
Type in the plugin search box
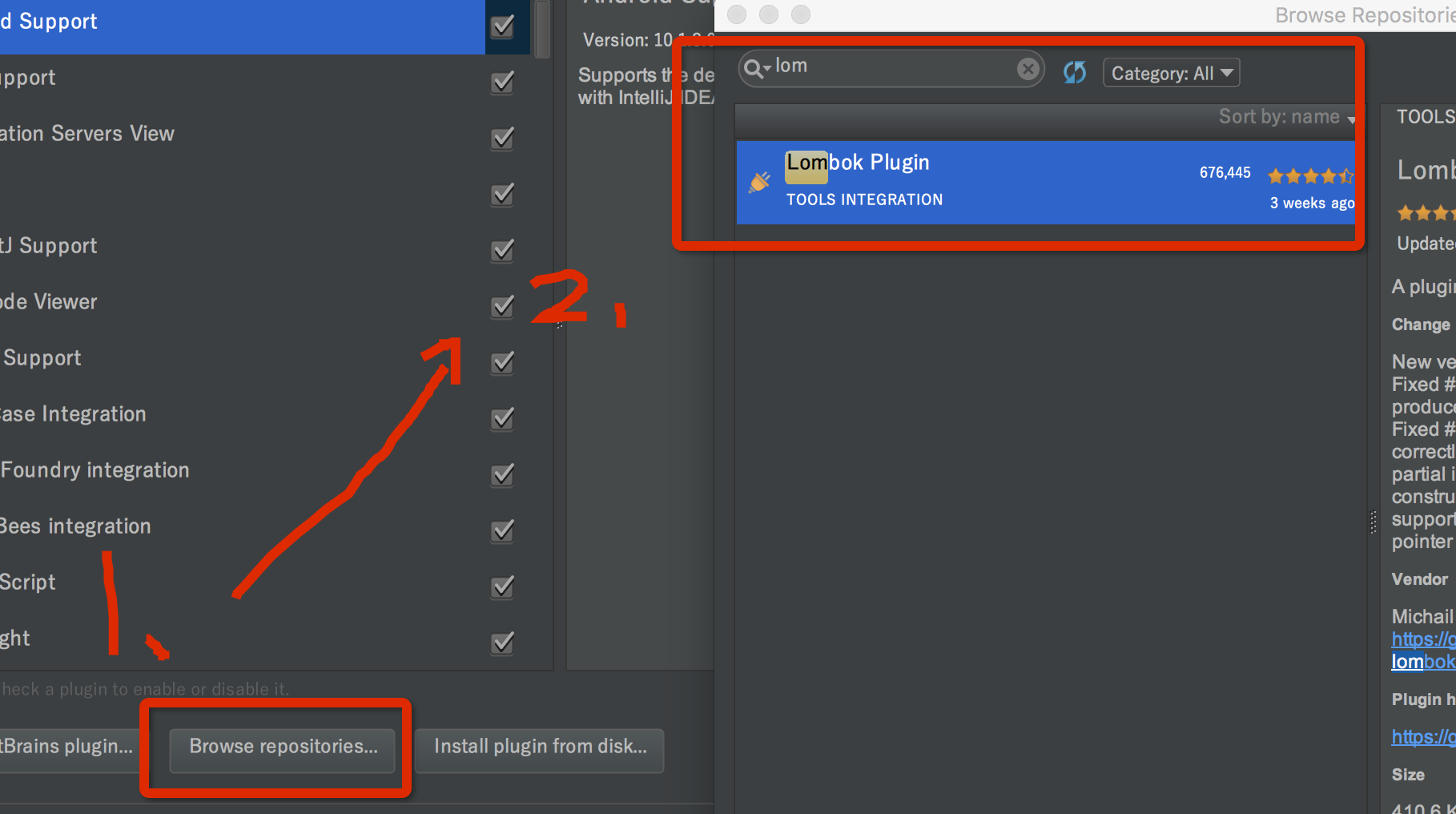893,67
